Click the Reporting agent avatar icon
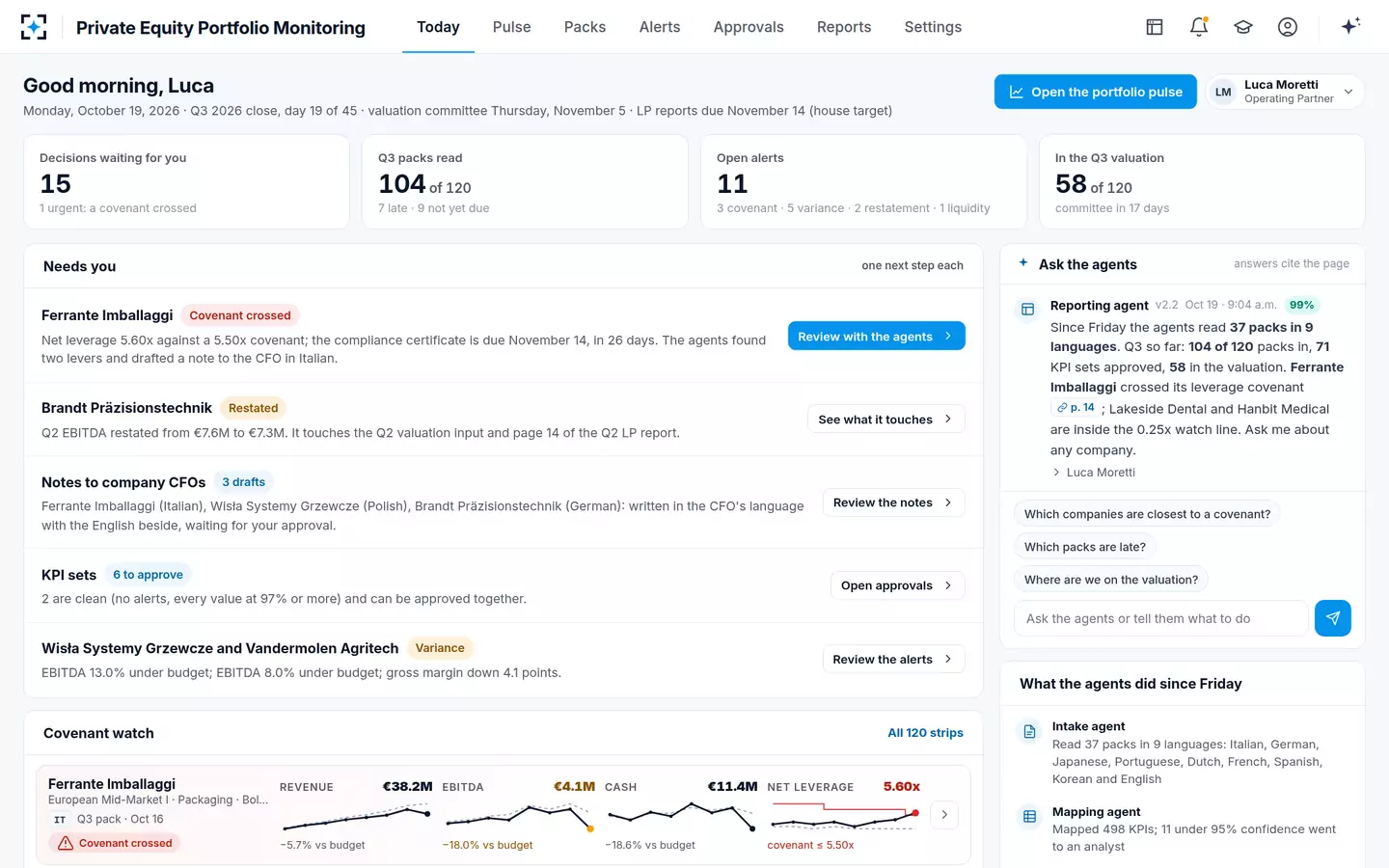 (1028, 310)
